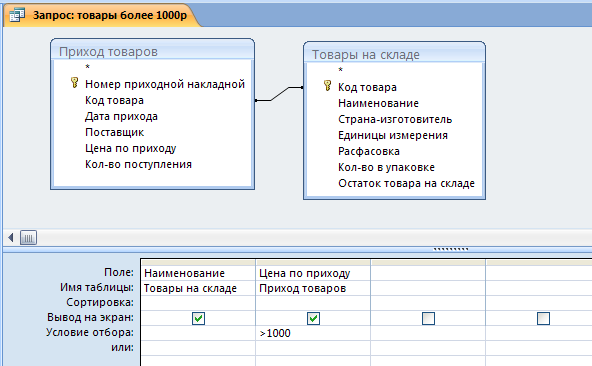Open the Запрос: товары более 1000р tab
The width and height of the screenshot is (592, 366).
(103, 15)
